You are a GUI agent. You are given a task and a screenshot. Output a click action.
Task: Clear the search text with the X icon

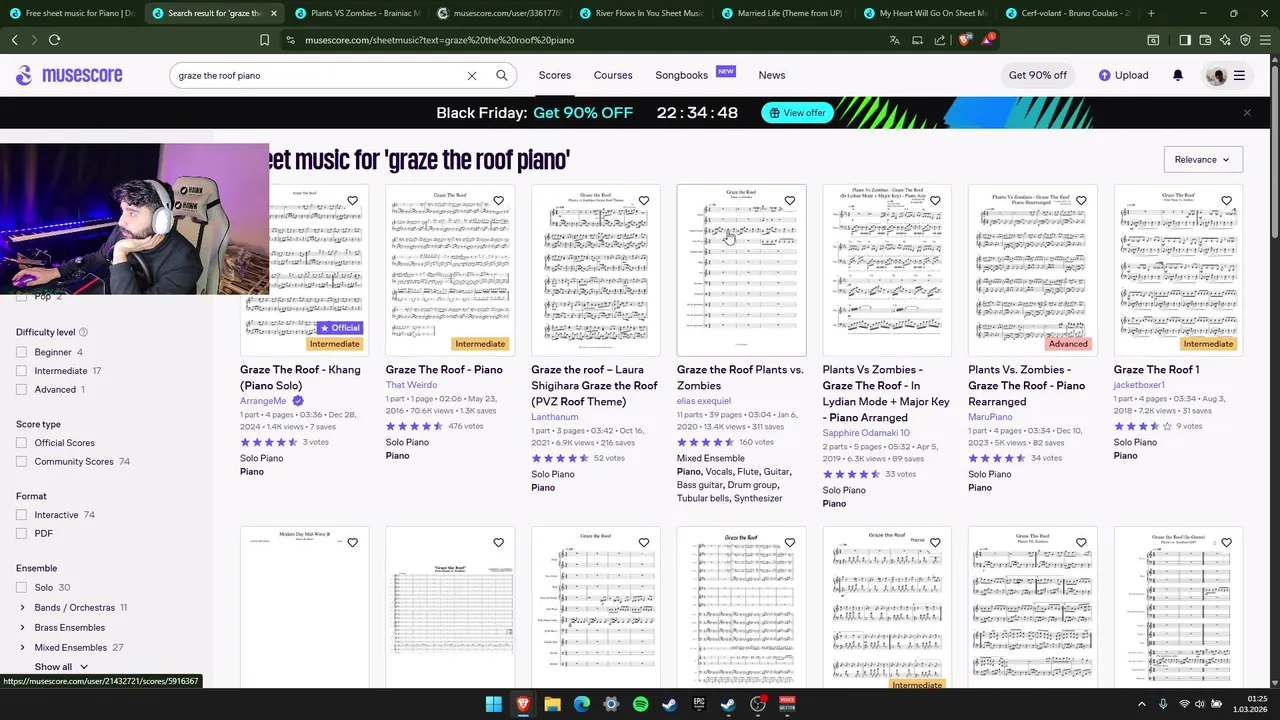click(472, 75)
